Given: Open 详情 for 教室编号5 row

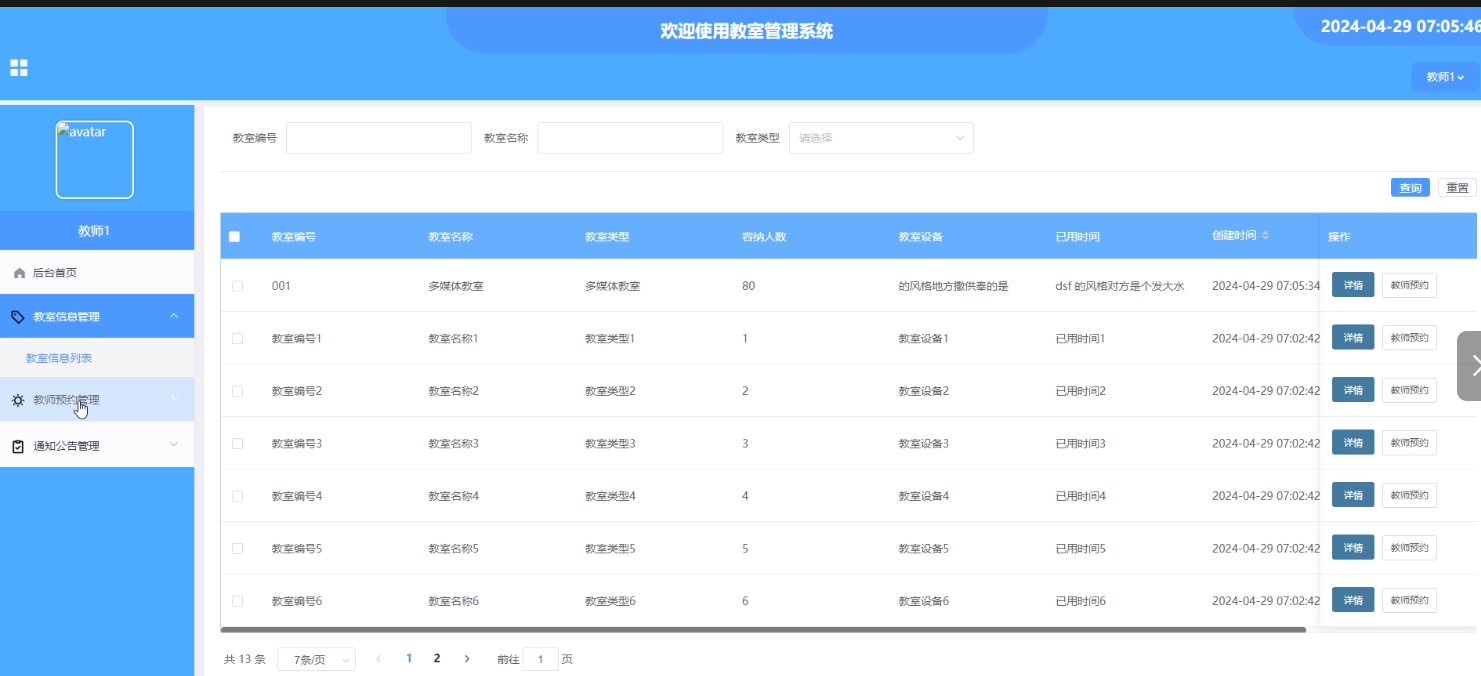Looking at the screenshot, I should pos(1353,547).
